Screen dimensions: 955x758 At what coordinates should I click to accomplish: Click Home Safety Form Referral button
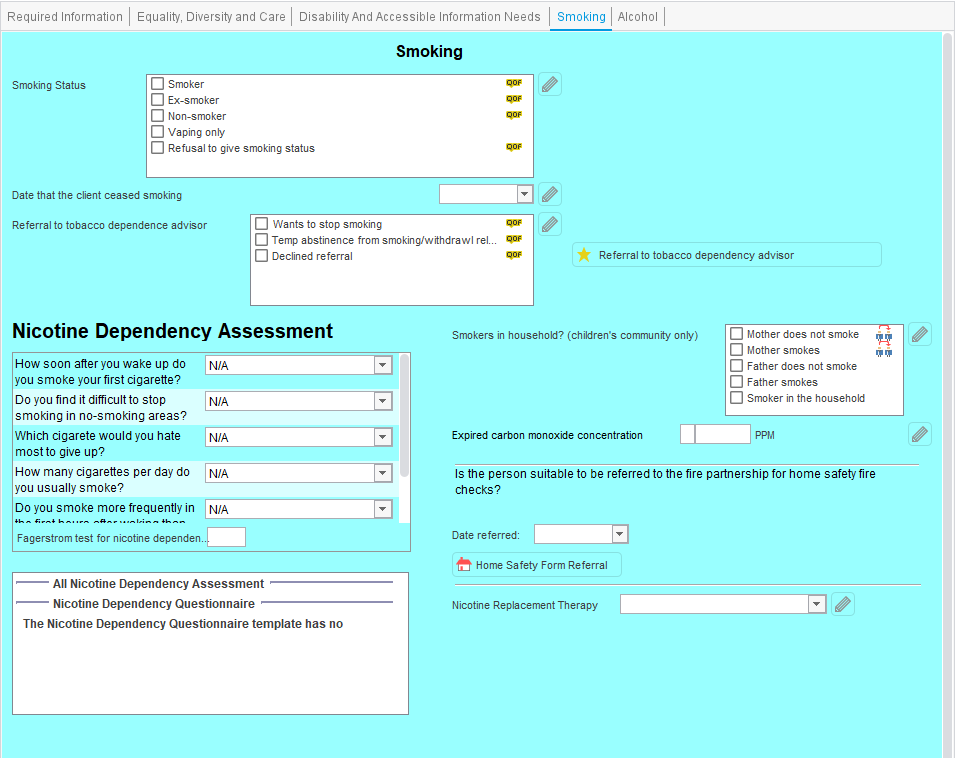[x=537, y=564]
